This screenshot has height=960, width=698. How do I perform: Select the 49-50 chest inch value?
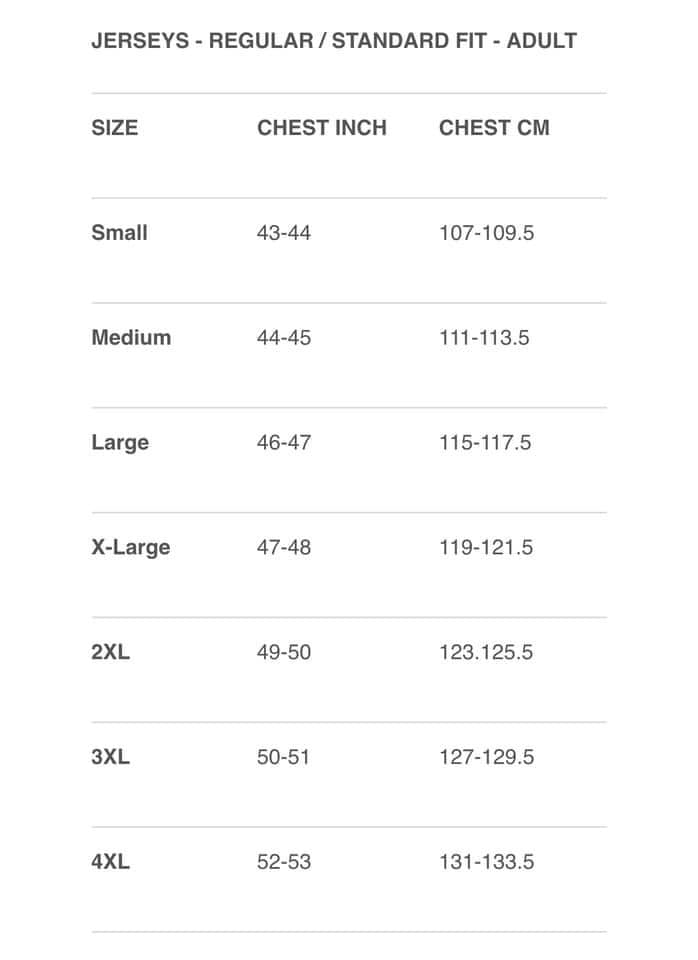(x=283, y=652)
